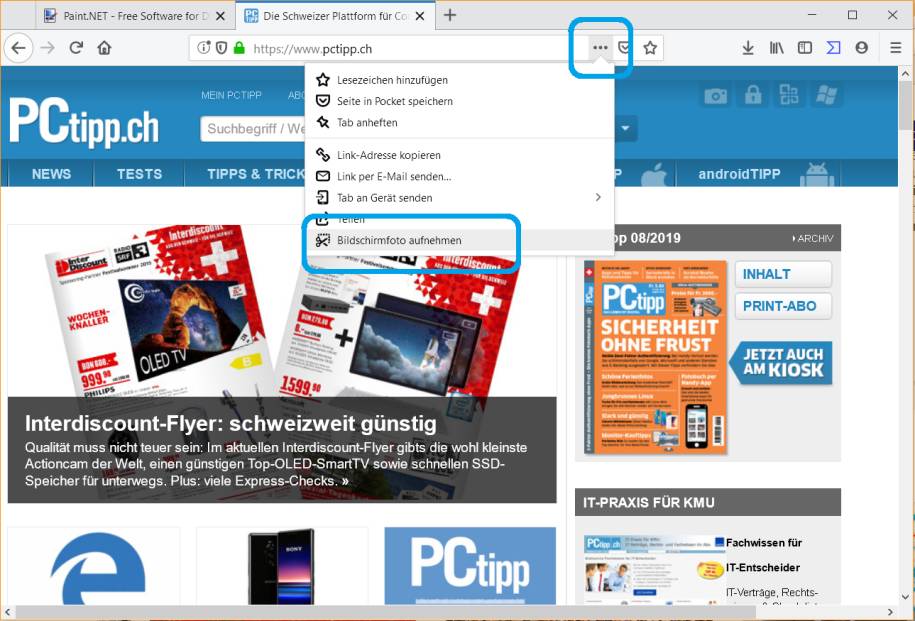Click the Windows logo icon in PCtipp header
Screen dimensions: 915x621
pyautogui.click(x=826, y=95)
